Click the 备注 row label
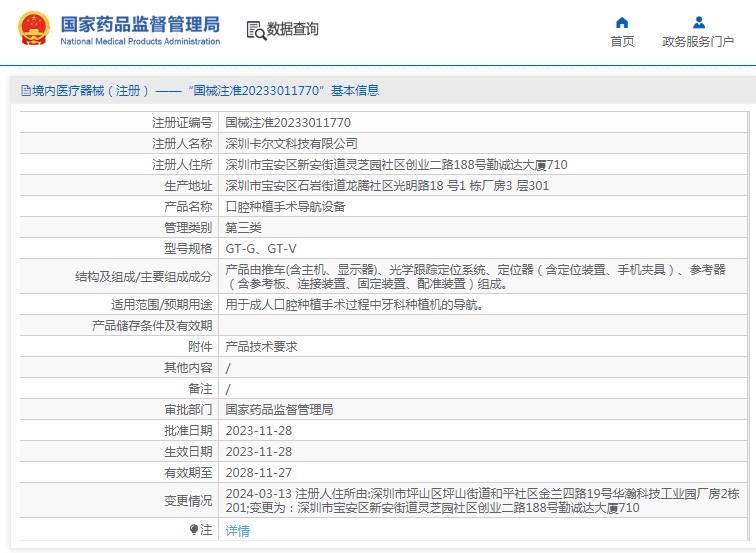Viewport: 756px width, 553px height. click(200, 389)
